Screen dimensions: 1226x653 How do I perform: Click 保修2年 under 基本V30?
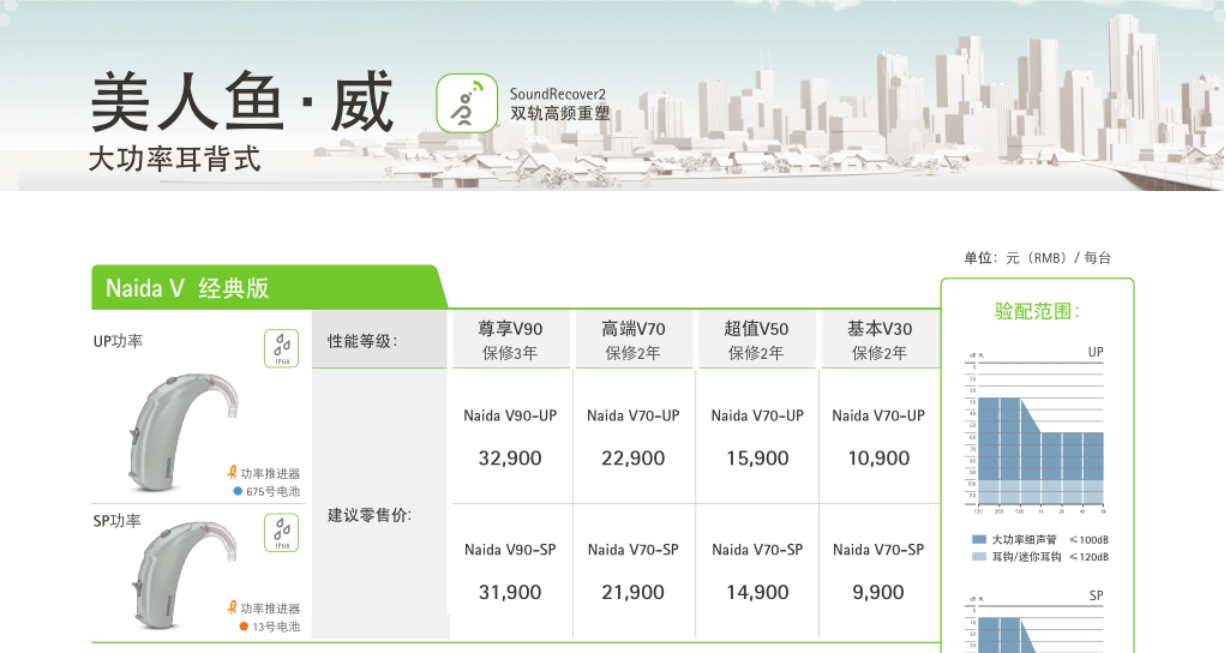tap(880, 353)
